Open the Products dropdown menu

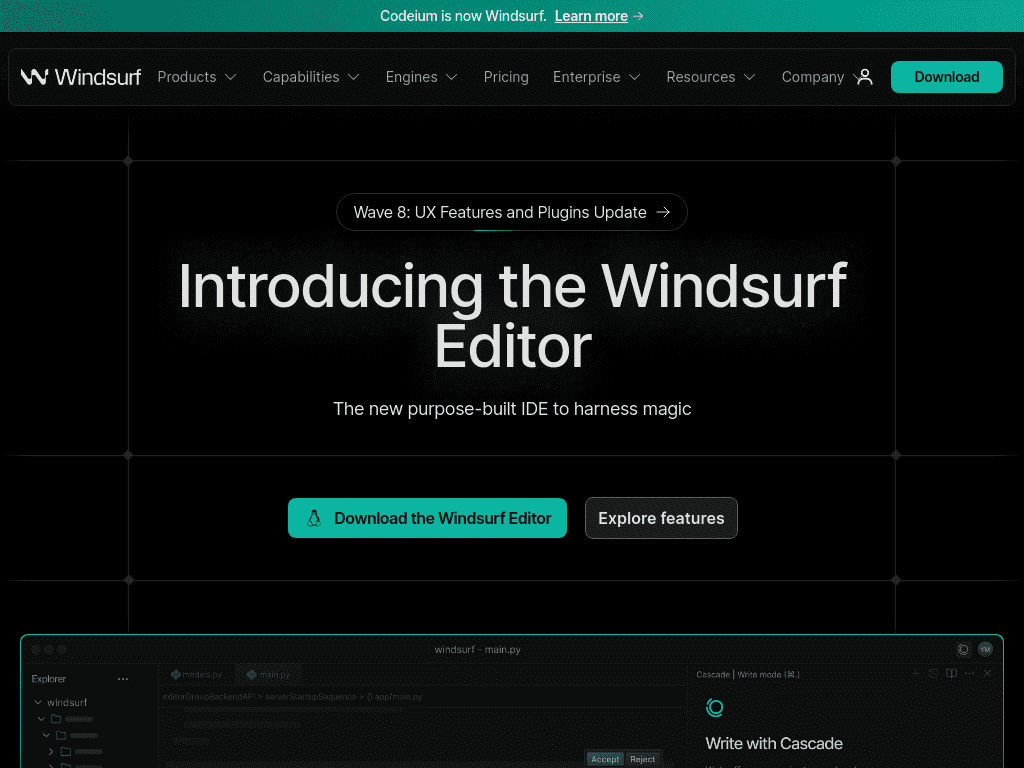click(197, 77)
